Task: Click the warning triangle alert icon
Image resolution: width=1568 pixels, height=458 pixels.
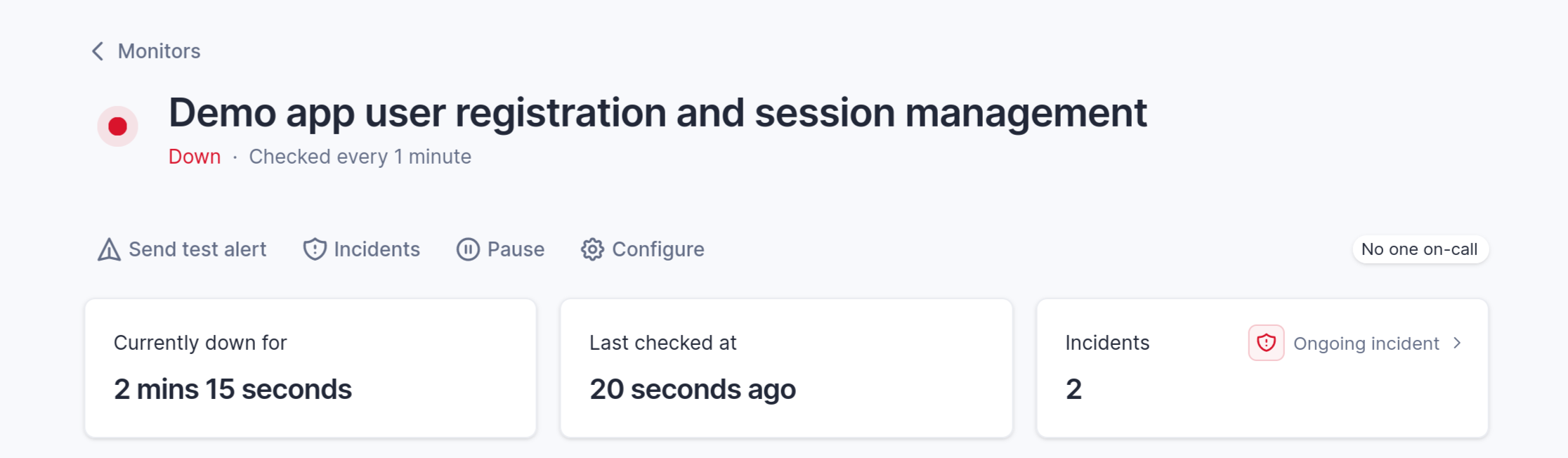Action: tap(109, 249)
